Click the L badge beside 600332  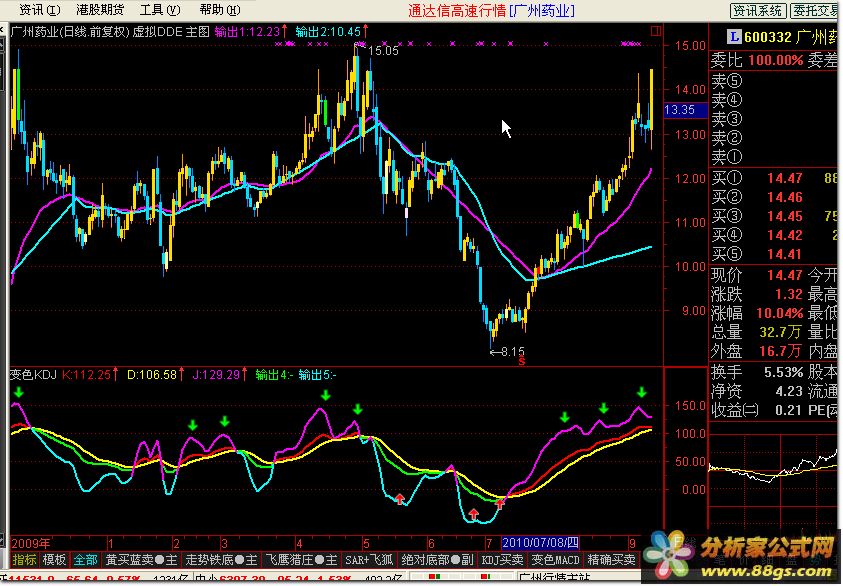click(733, 37)
